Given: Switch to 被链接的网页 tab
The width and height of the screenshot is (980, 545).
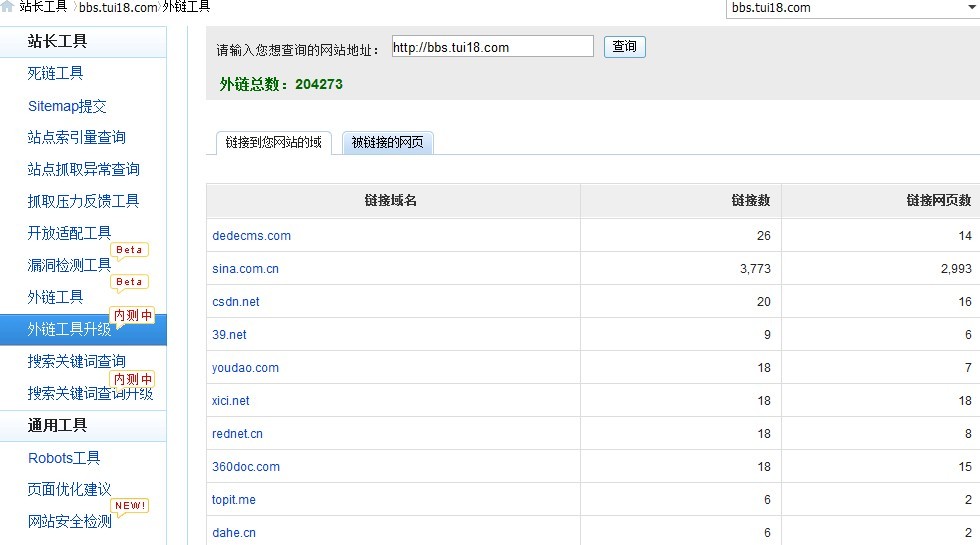Looking at the screenshot, I should click(387, 143).
